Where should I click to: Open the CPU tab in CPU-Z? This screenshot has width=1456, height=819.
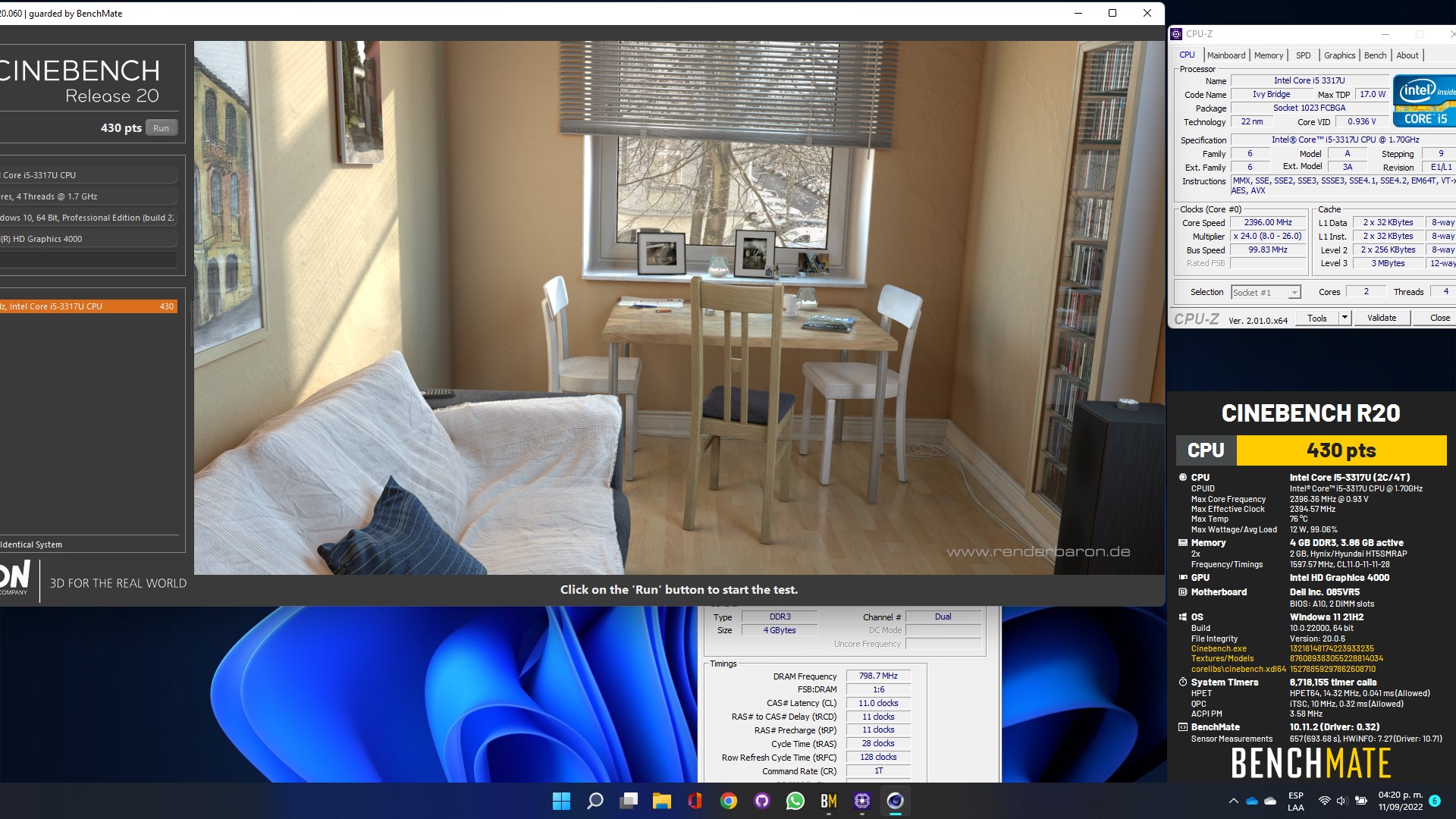point(1187,55)
